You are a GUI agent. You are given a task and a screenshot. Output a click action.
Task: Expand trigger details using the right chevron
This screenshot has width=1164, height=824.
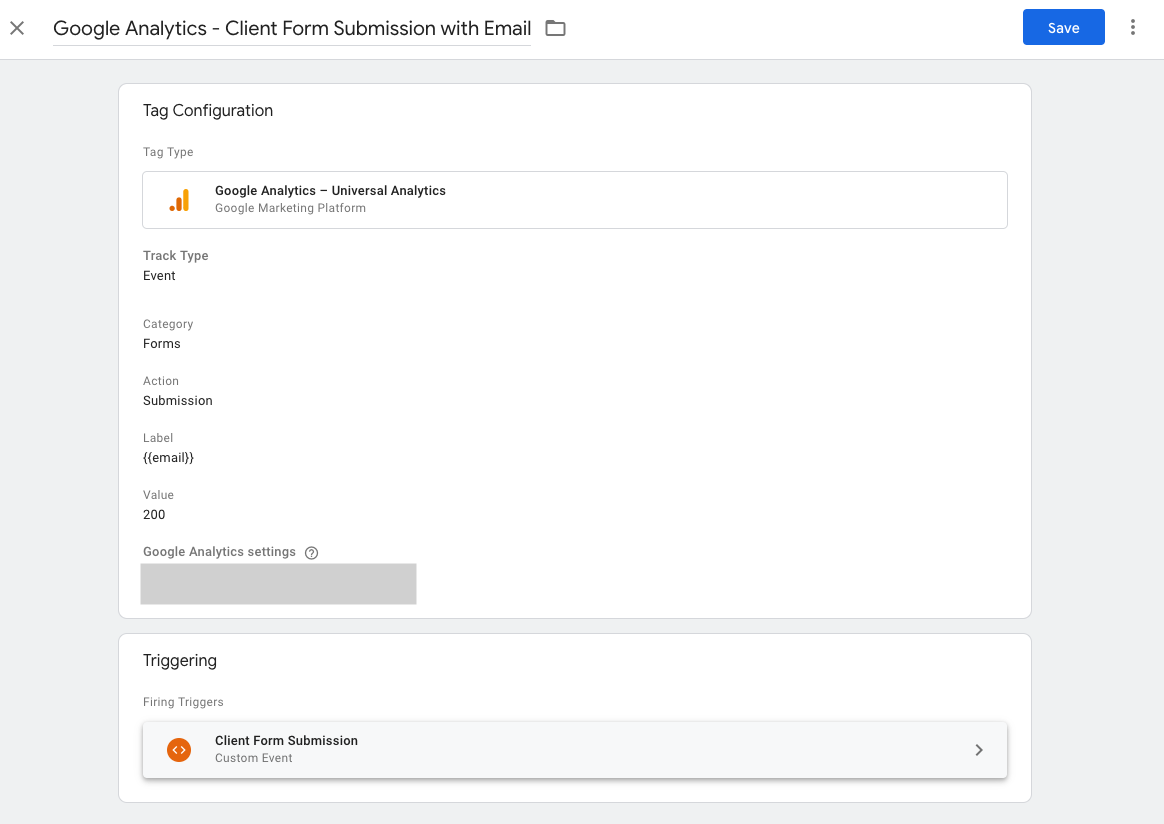tap(978, 750)
